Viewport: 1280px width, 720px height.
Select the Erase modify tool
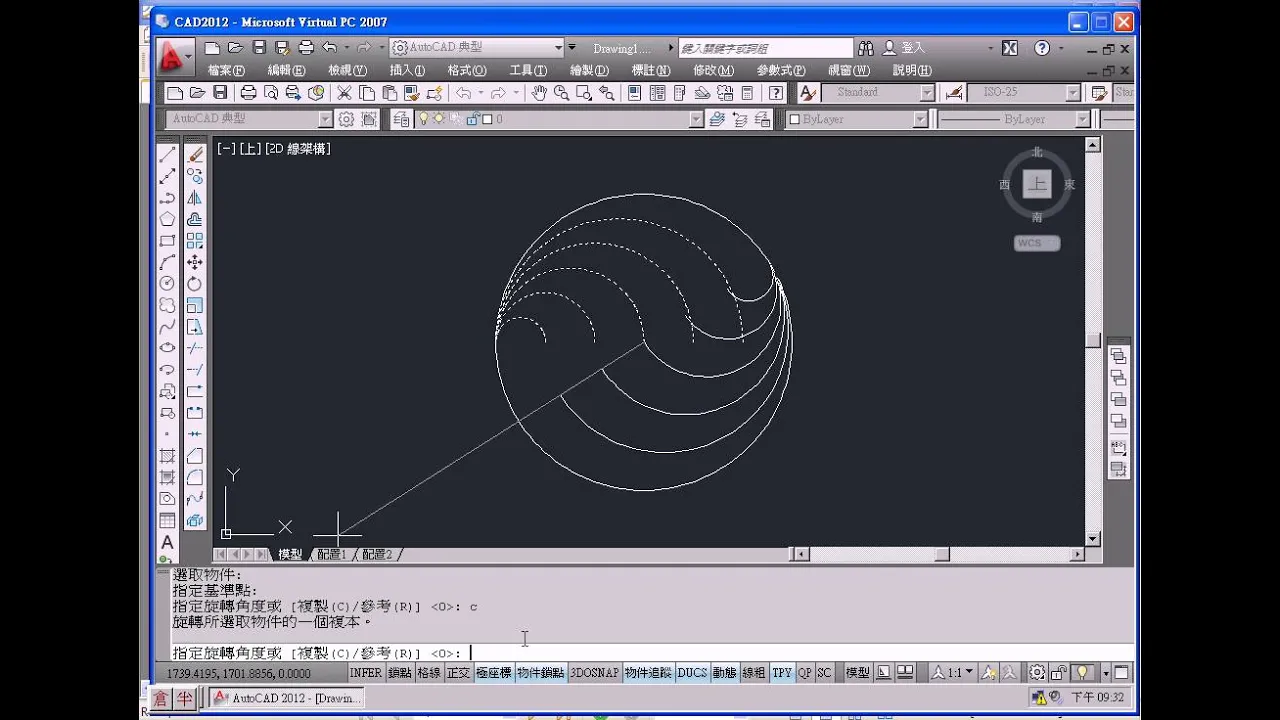(195, 154)
